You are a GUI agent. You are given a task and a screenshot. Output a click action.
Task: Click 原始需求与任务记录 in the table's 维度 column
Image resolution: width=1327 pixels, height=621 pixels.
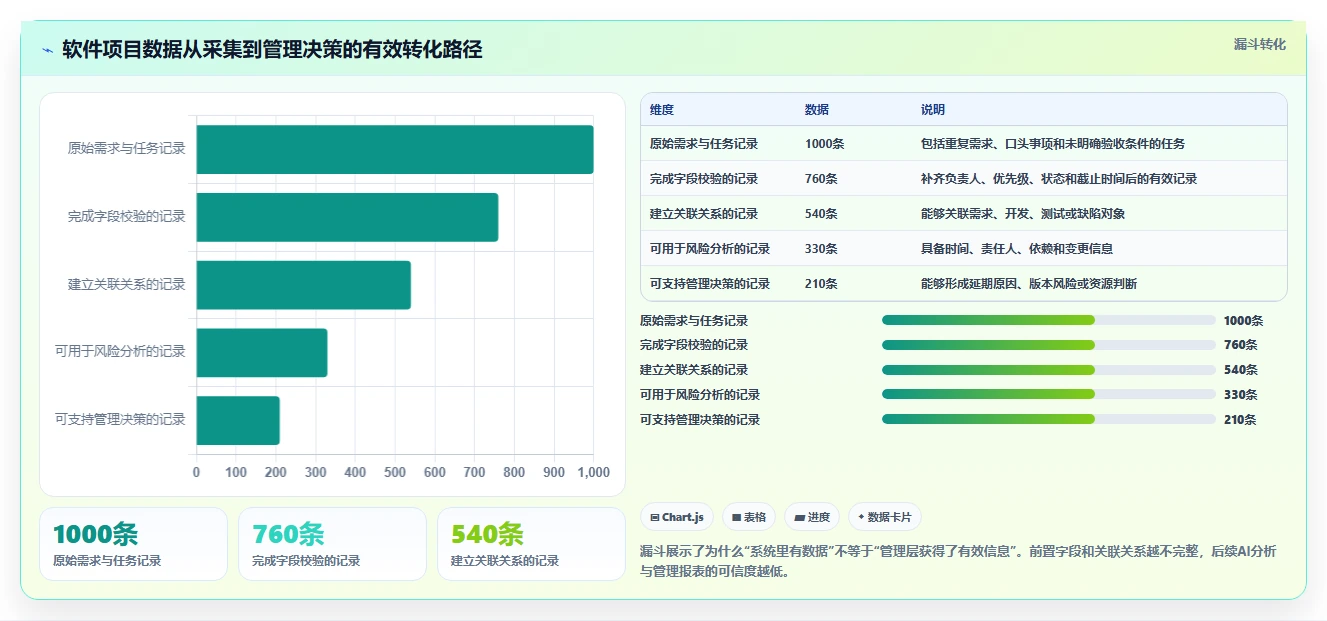[704, 144]
